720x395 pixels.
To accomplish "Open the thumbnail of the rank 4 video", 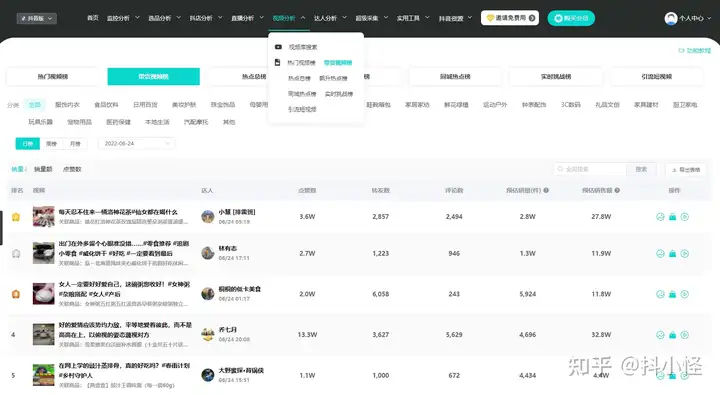I will (44, 334).
